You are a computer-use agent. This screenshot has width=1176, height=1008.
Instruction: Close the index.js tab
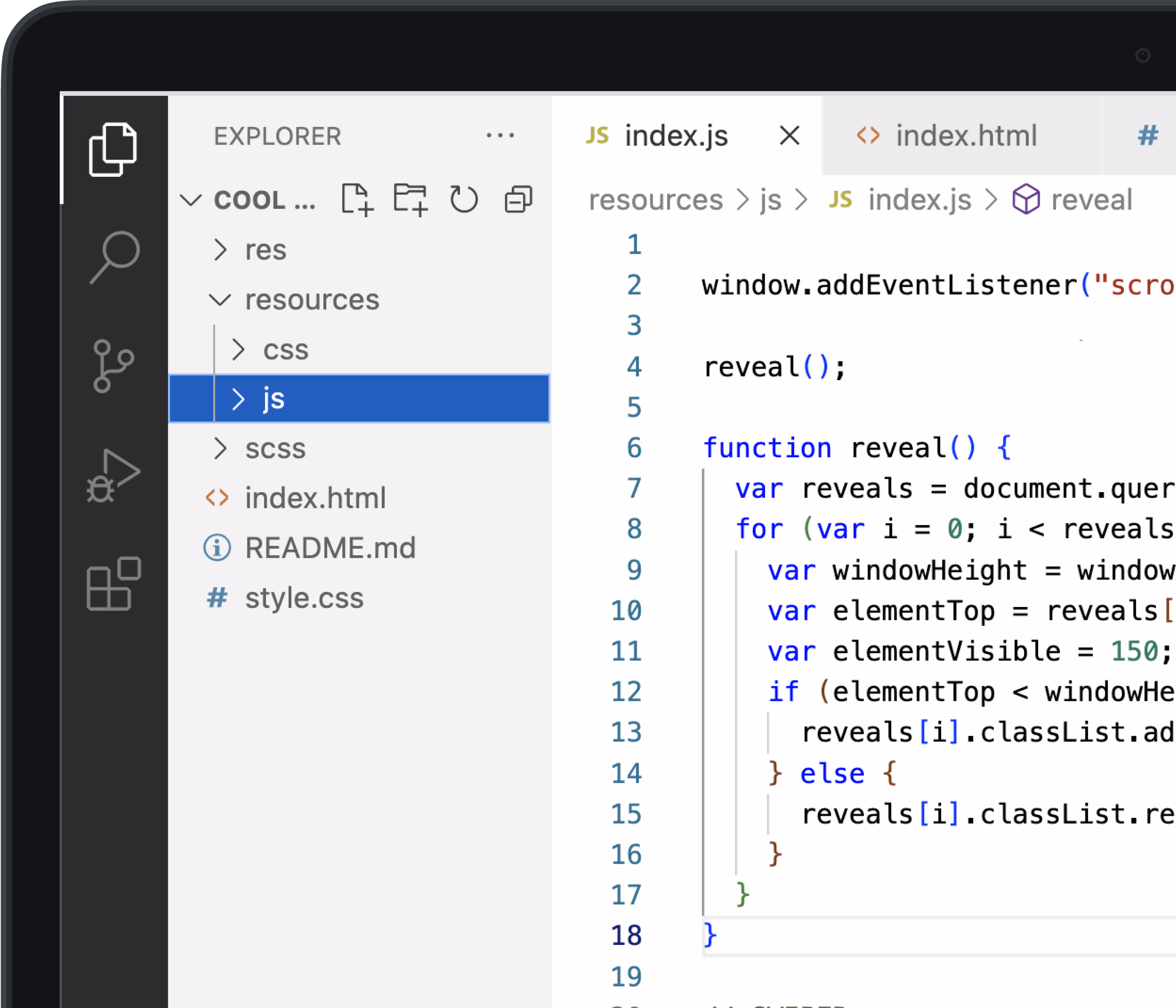[x=789, y=136]
